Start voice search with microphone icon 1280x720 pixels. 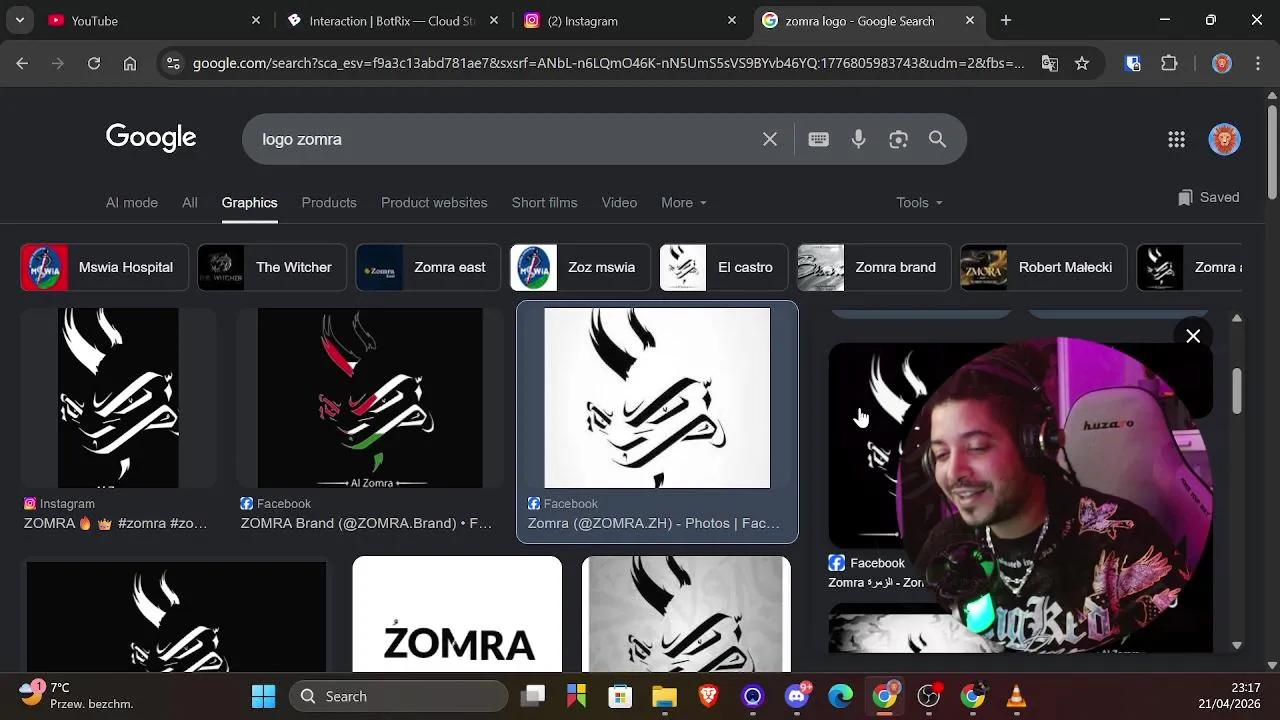(858, 139)
